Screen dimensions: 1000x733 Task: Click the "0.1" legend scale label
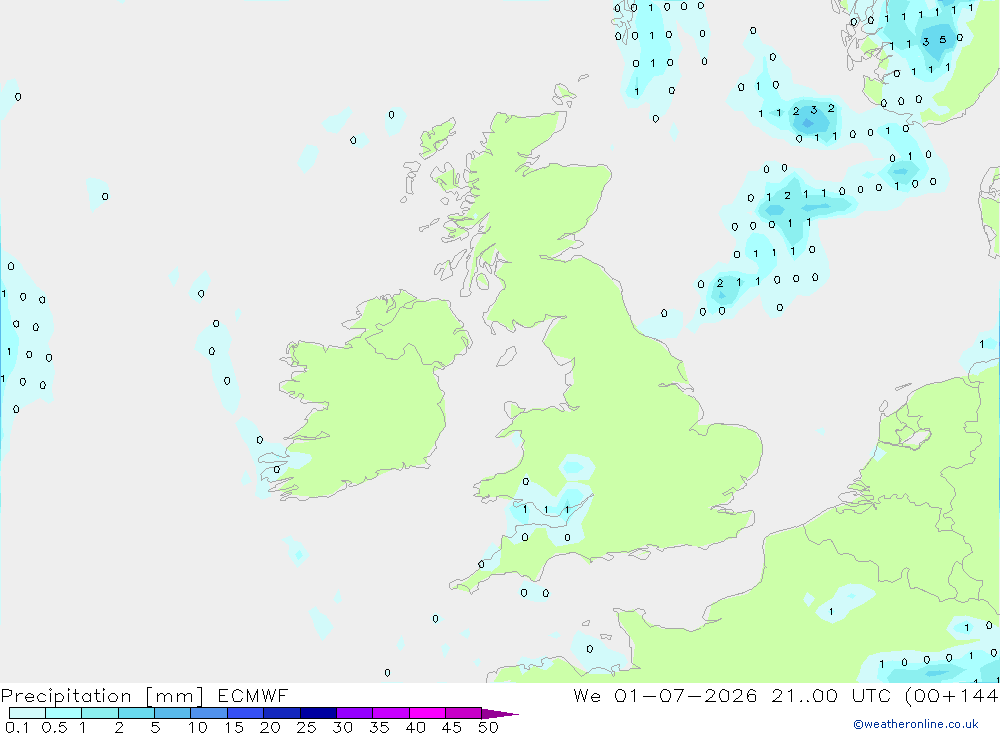(x=17, y=727)
